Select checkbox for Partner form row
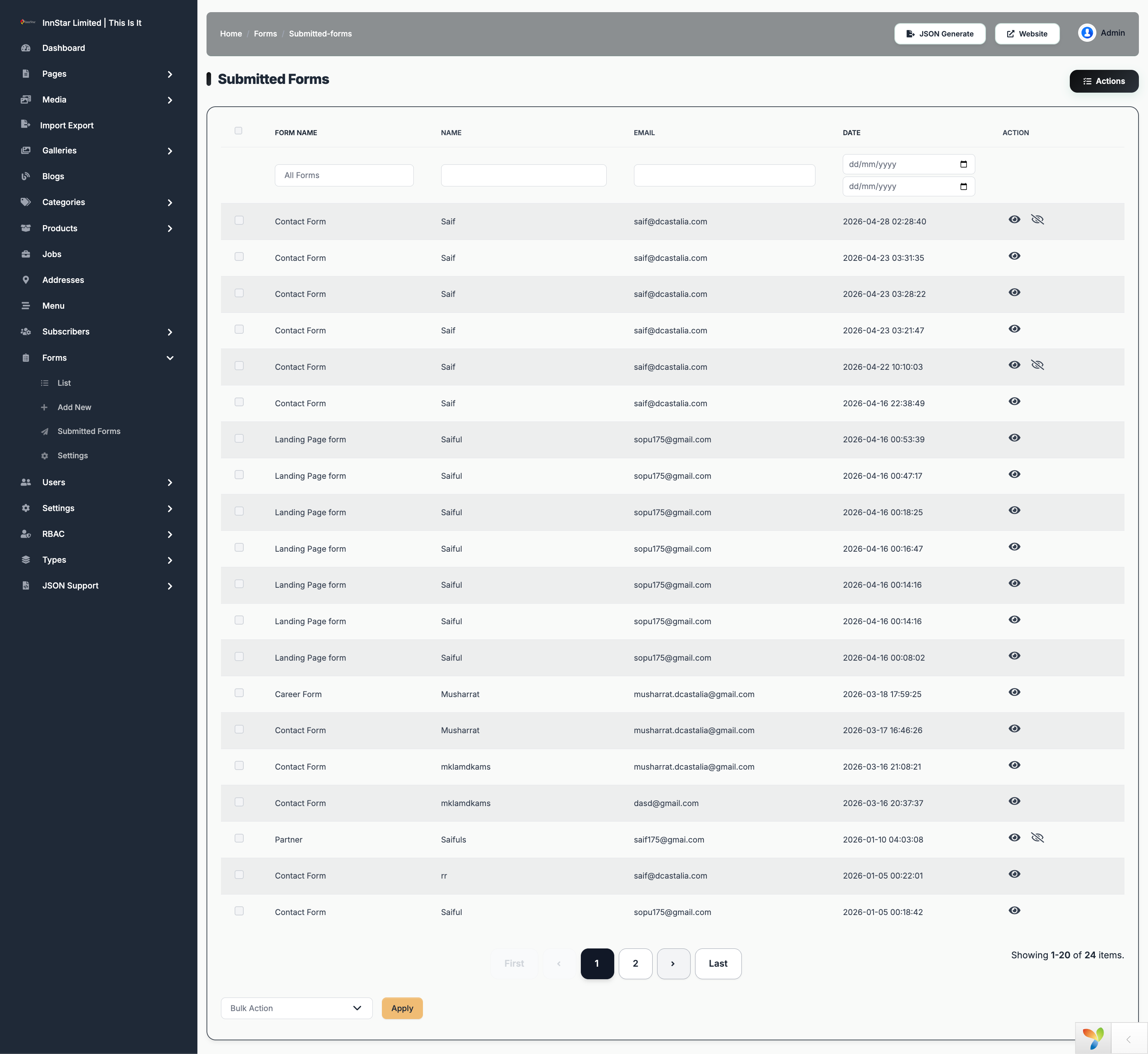 (x=239, y=838)
